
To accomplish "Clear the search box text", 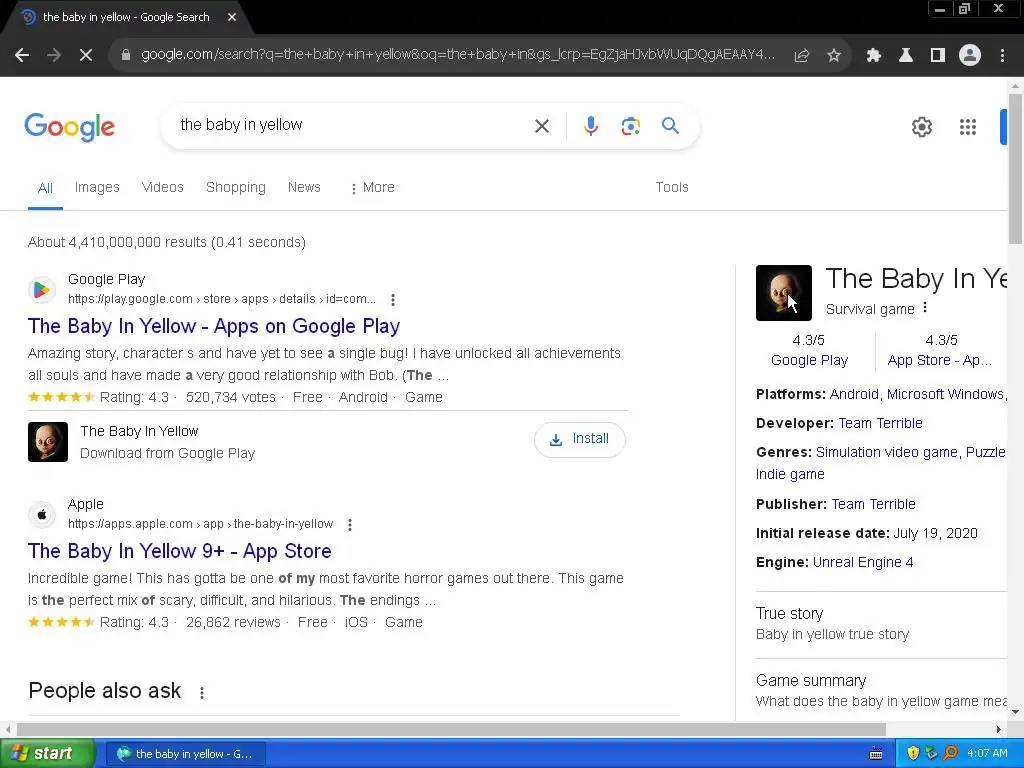I will pos(542,126).
